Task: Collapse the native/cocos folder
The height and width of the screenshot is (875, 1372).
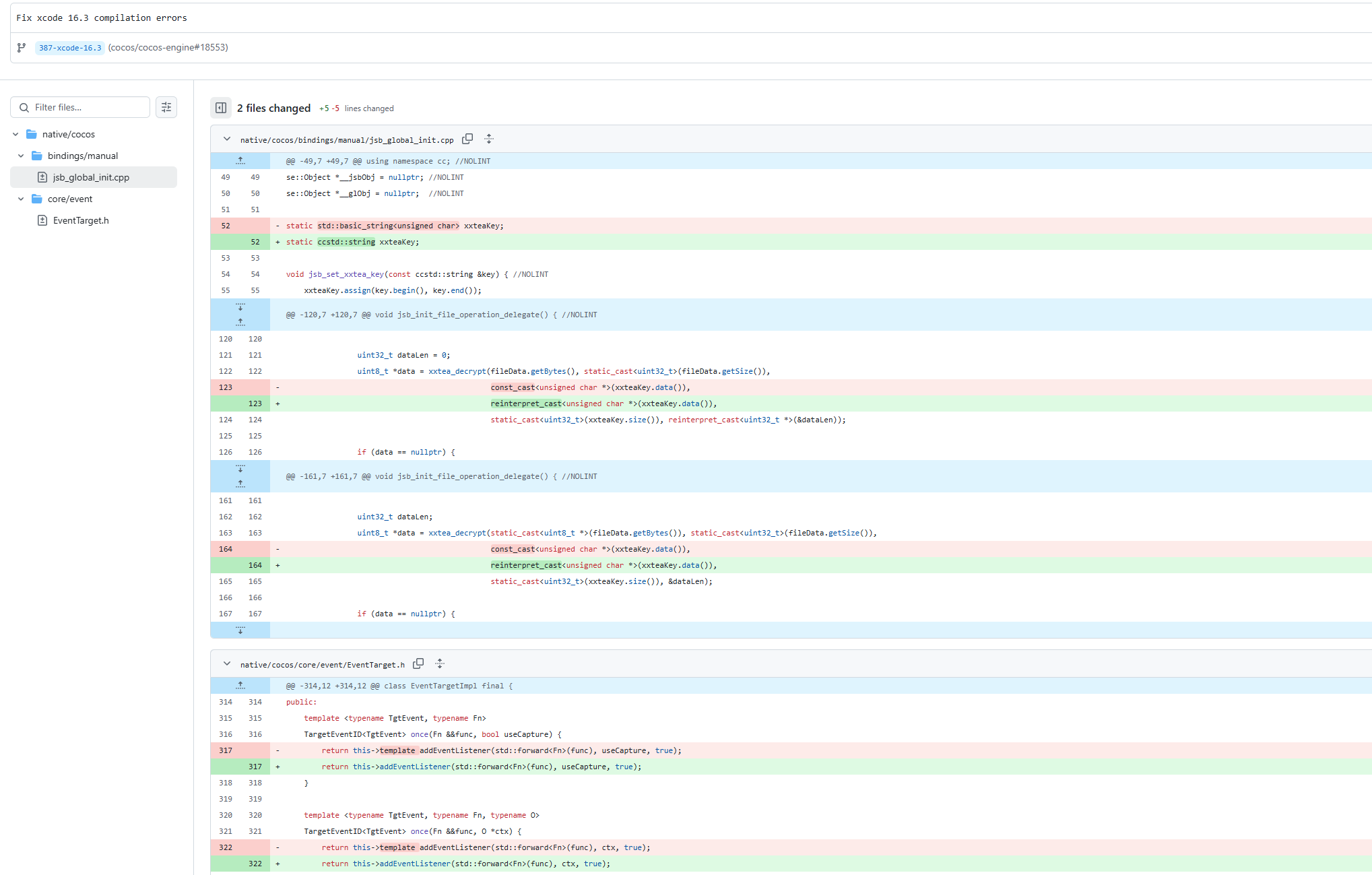Action: coord(15,134)
